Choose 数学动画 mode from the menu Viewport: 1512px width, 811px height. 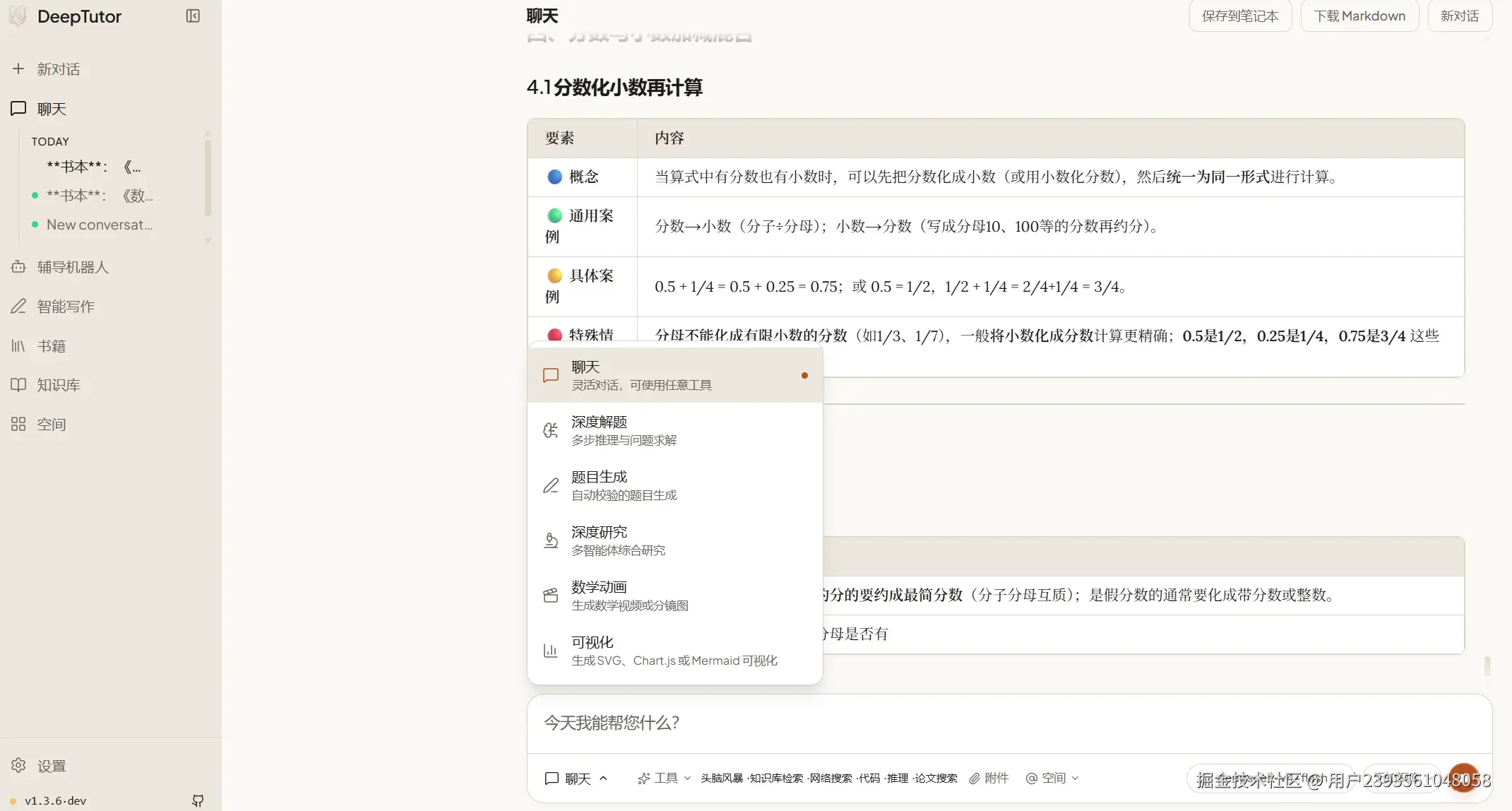(x=675, y=596)
